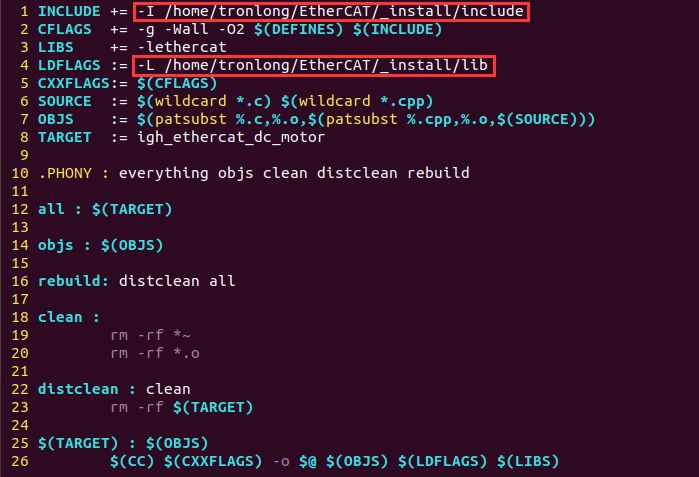
Task: Click the CFLAGS variable on line 2
Action: tap(65, 29)
